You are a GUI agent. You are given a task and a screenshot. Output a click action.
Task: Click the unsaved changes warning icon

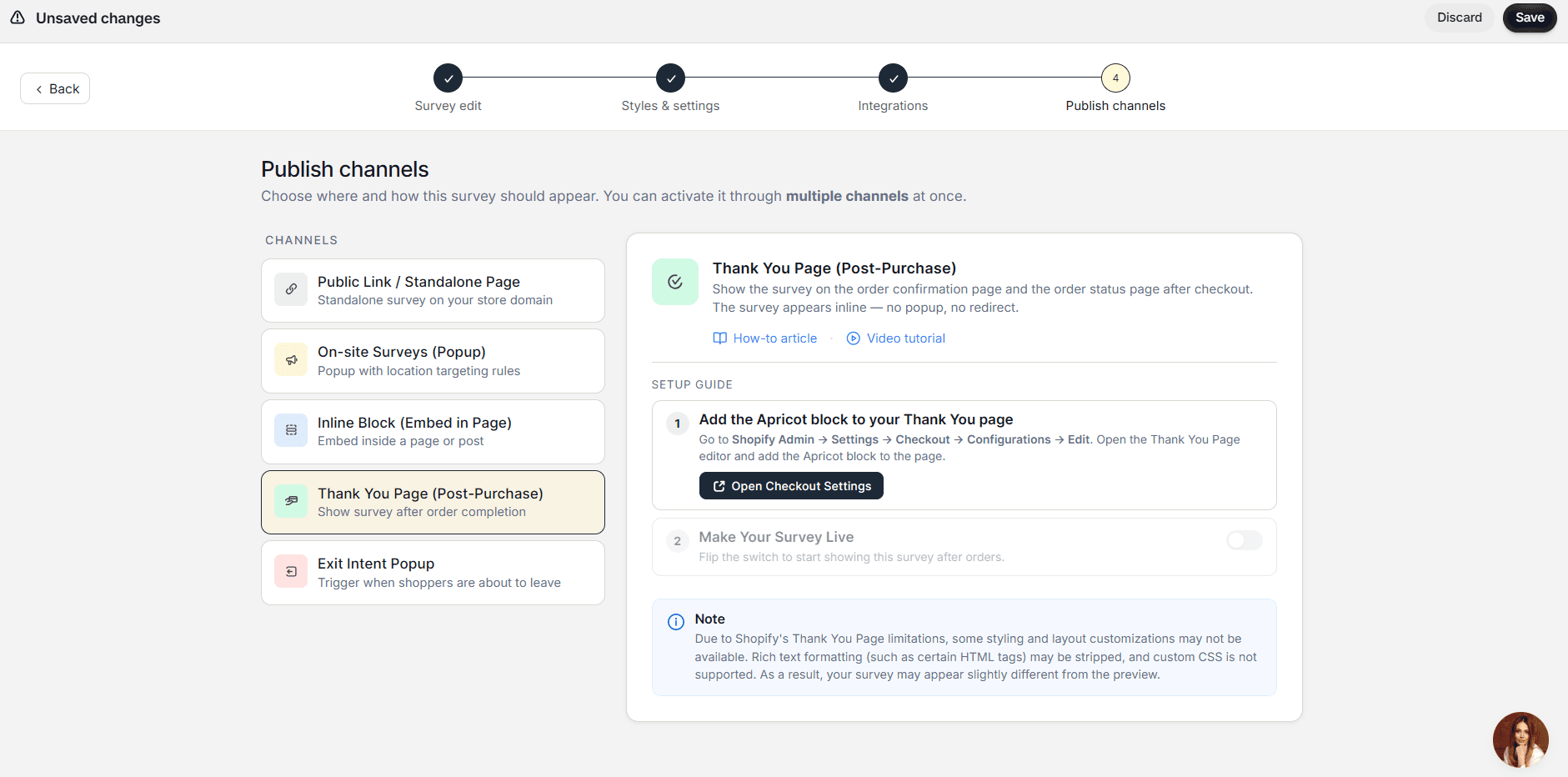click(18, 18)
